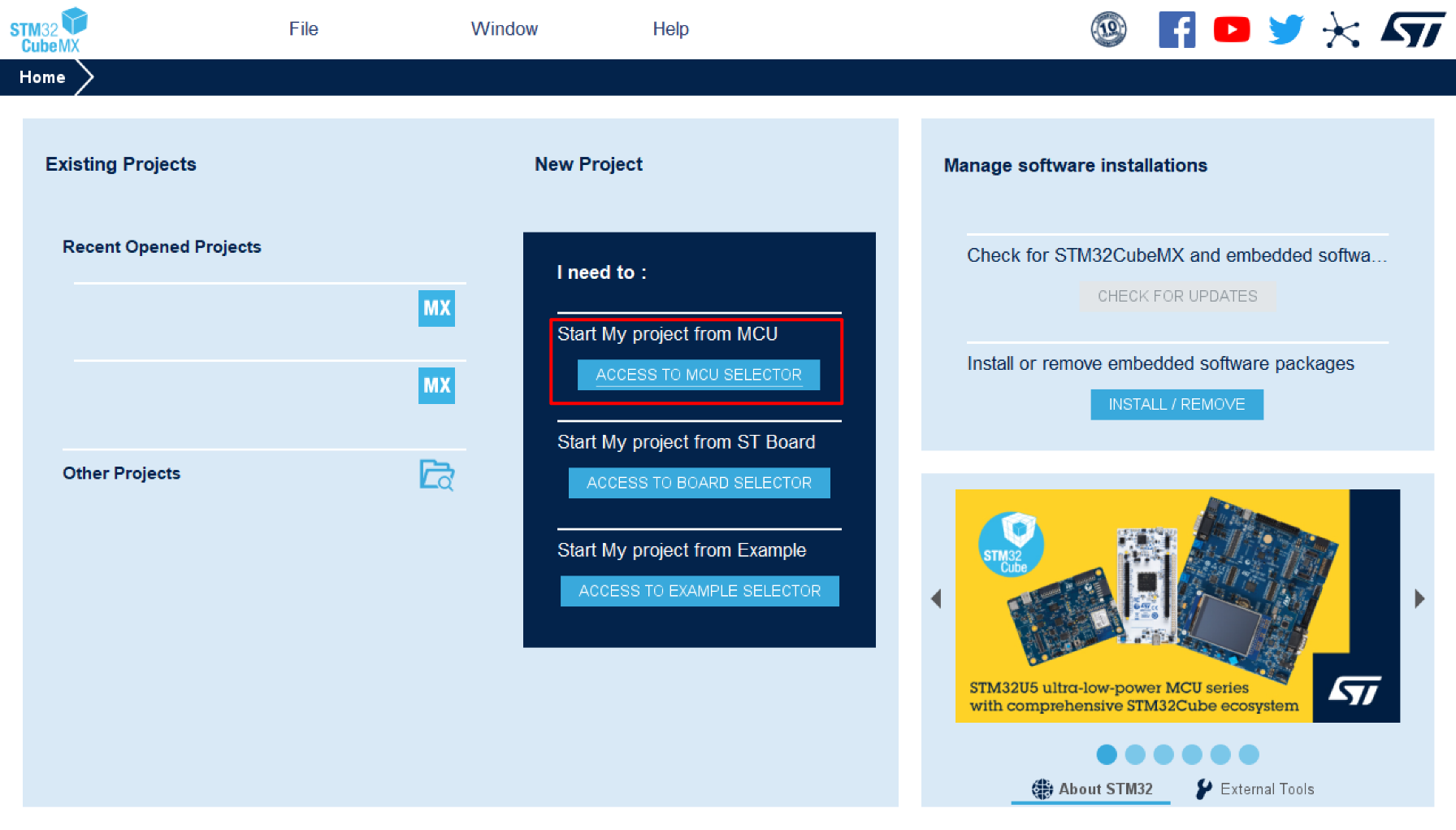Click 'Start My project from ST Board' text
1456x830 pixels.
(687, 442)
